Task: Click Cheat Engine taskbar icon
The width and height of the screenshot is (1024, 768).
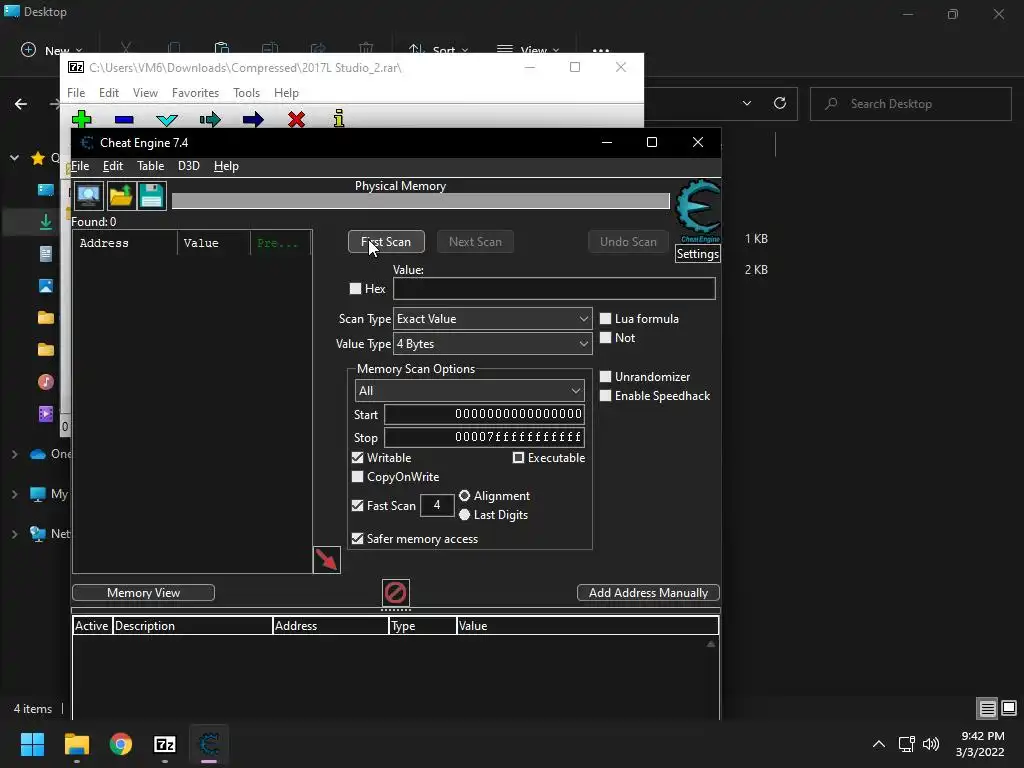Action: [x=209, y=744]
